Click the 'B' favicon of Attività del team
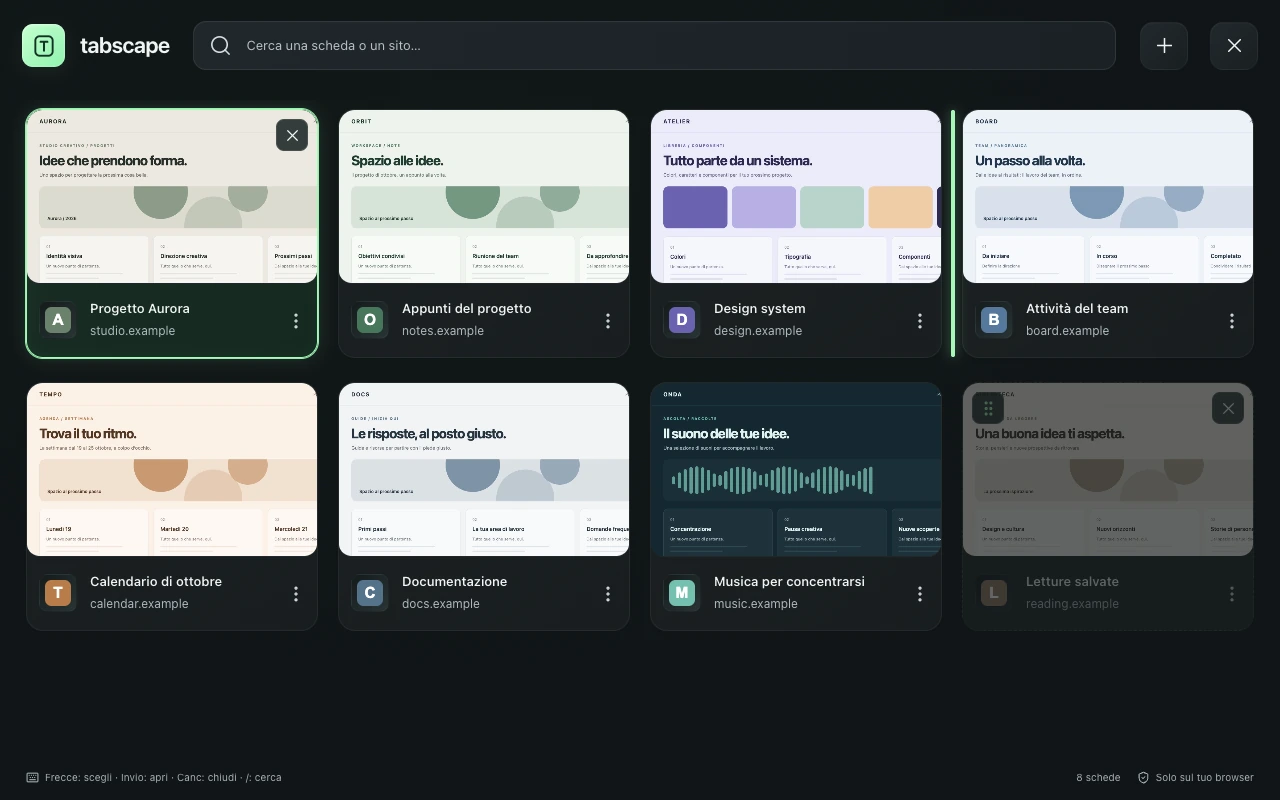 pyautogui.click(x=994, y=320)
